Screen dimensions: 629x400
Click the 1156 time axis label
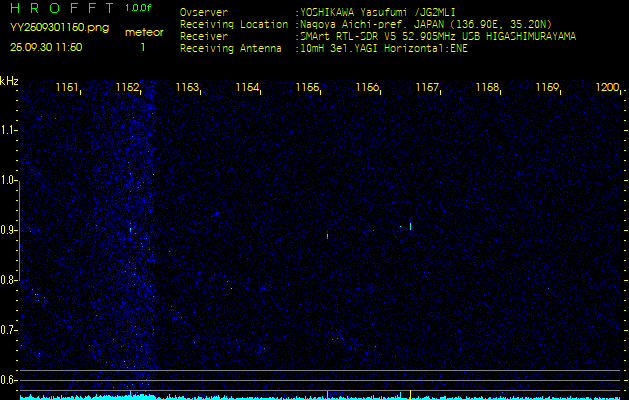click(x=368, y=87)
